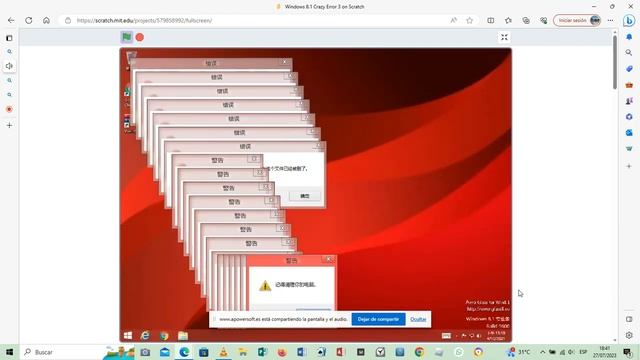Click the Scratch green flag to start
Image resolution: width=640 pixels, height=360 pixels.
[x=127, y=37]
